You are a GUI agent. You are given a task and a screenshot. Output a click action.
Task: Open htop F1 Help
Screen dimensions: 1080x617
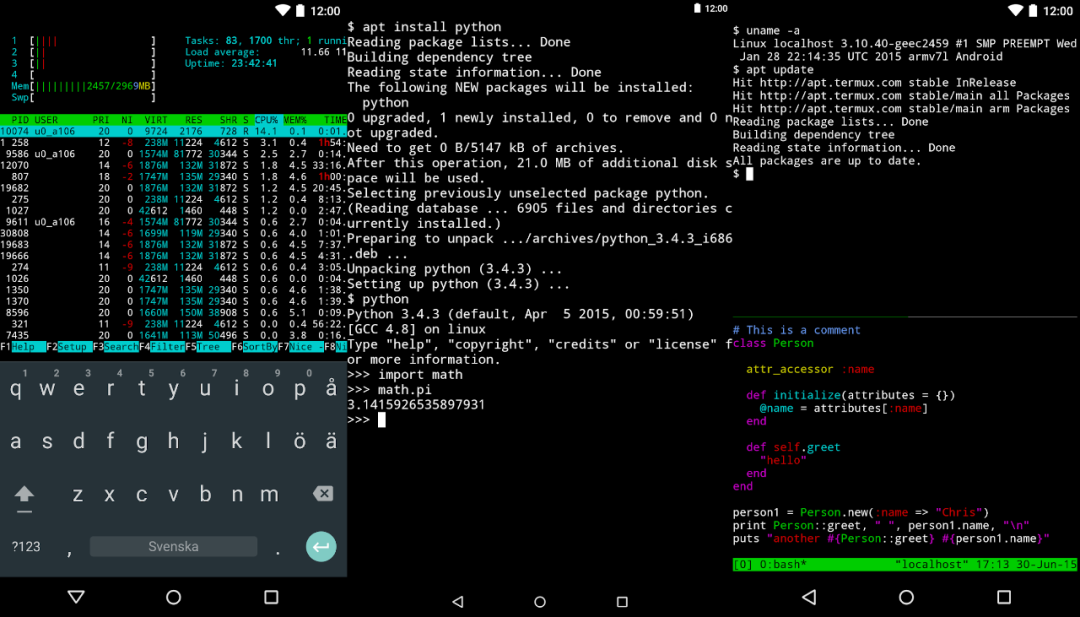24,347
